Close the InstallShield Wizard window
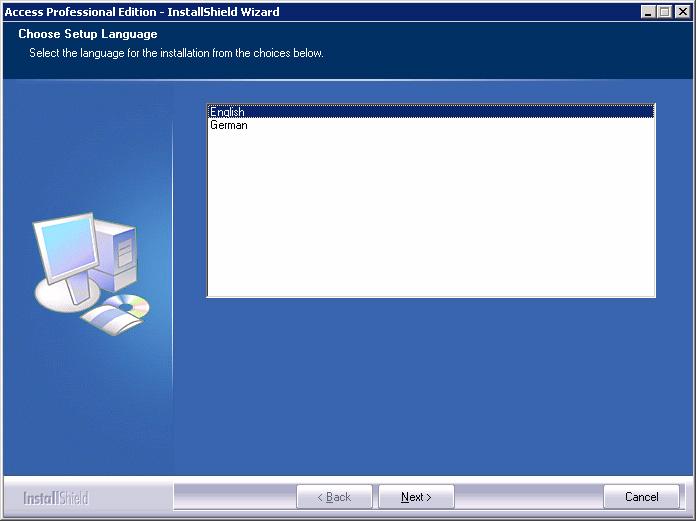This screenshot has width=696, height=521. click(683, 12)
